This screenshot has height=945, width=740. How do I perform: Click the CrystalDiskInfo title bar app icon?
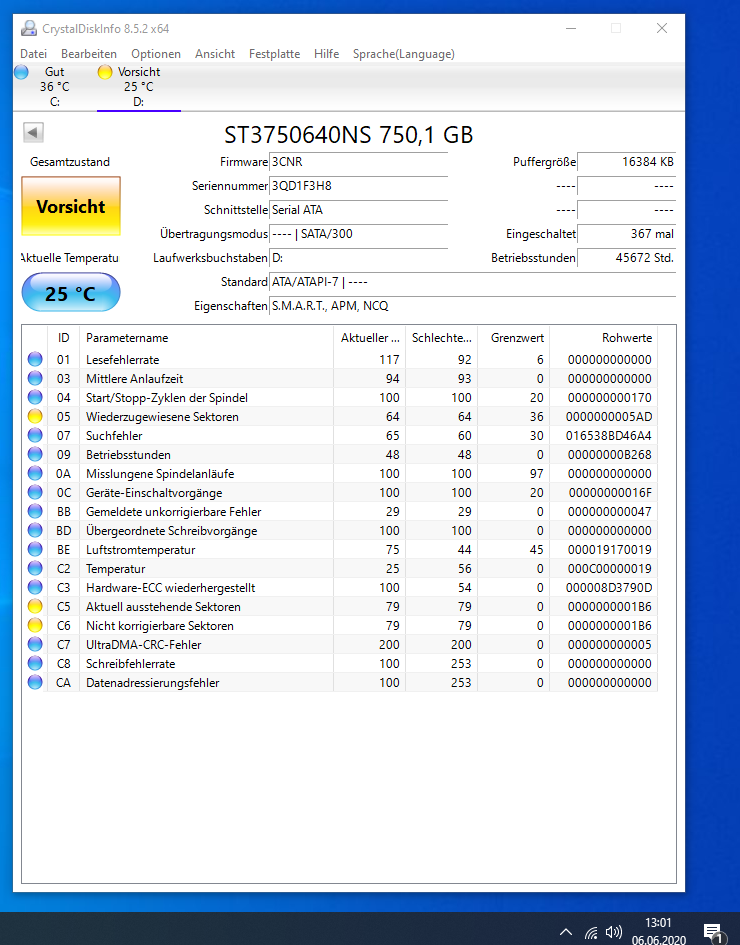(x=28, y=28)
